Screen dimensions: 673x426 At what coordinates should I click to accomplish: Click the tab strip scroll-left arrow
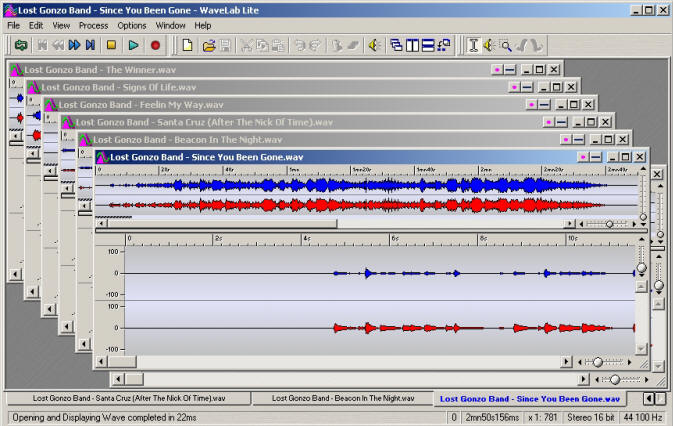pos(648,399)
